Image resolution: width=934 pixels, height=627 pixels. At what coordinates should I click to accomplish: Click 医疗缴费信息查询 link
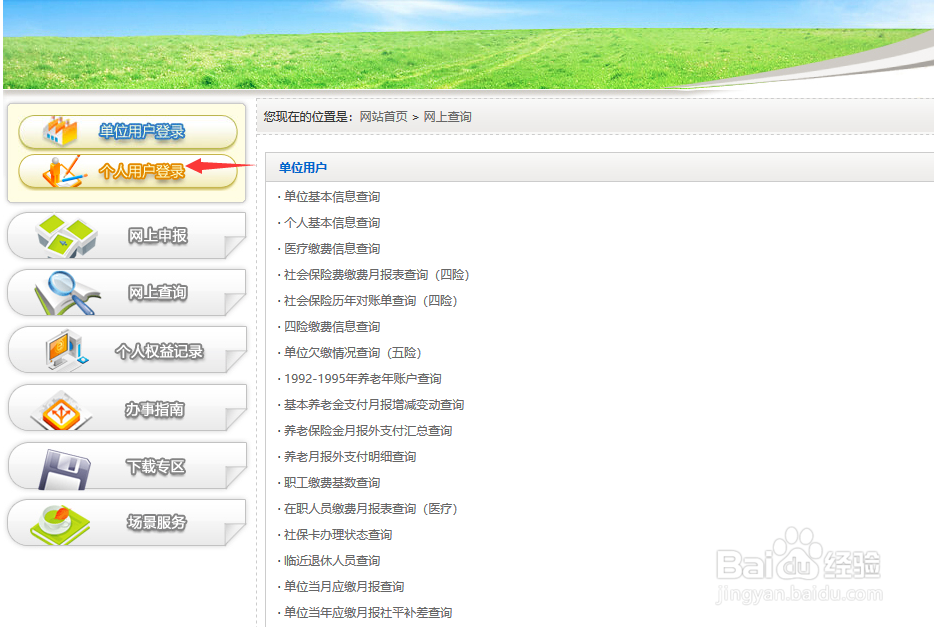(334, 248)
